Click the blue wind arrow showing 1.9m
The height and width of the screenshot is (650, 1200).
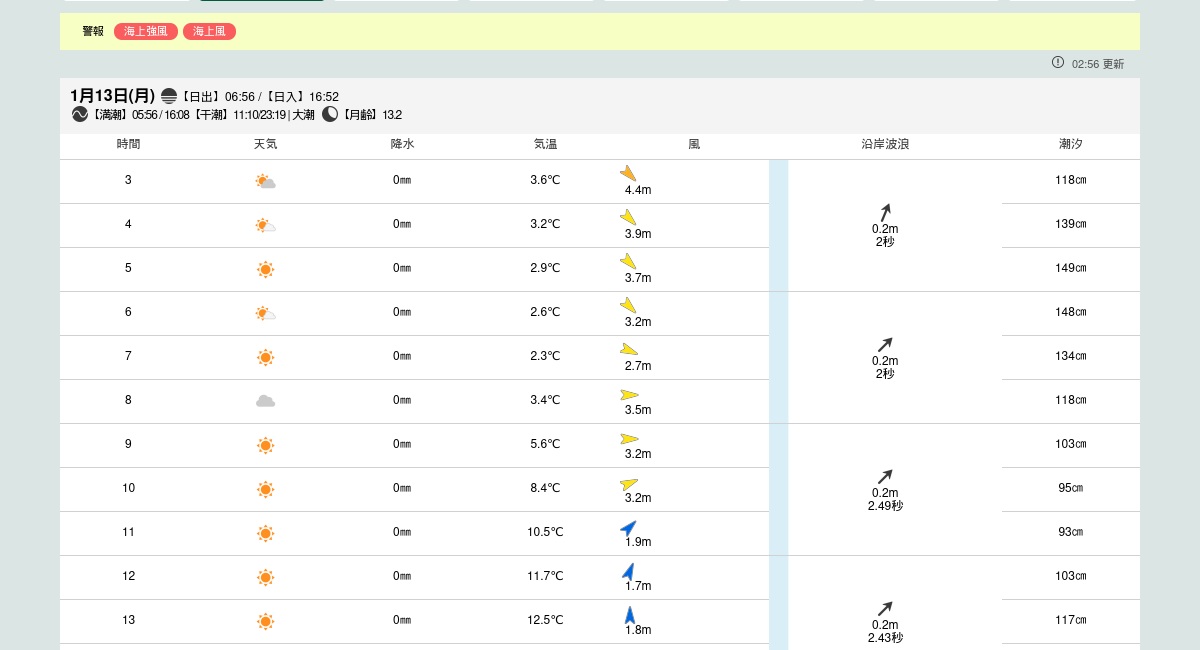[628, 527]
